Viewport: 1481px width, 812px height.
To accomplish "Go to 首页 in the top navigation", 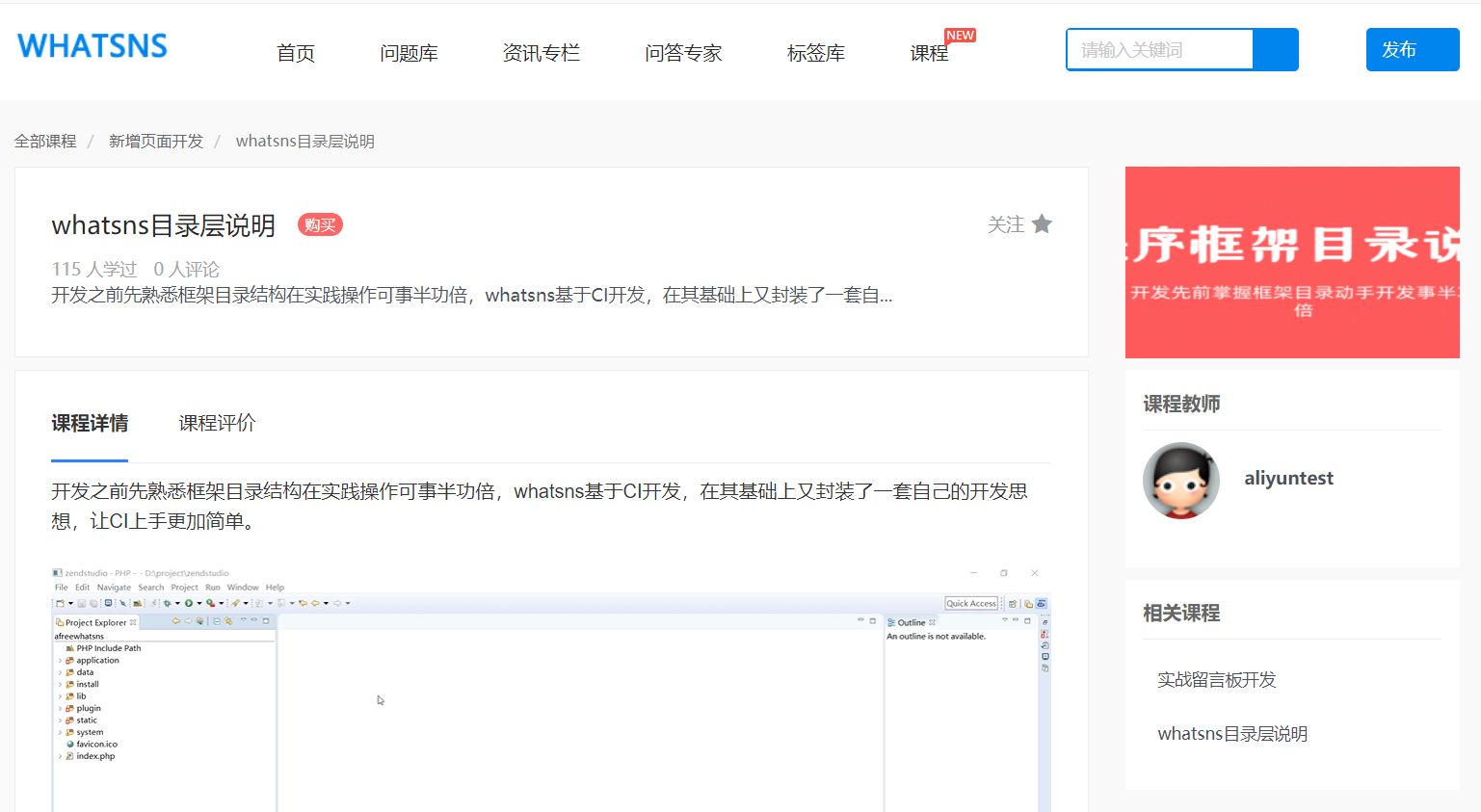I will (x=296, y=53).
